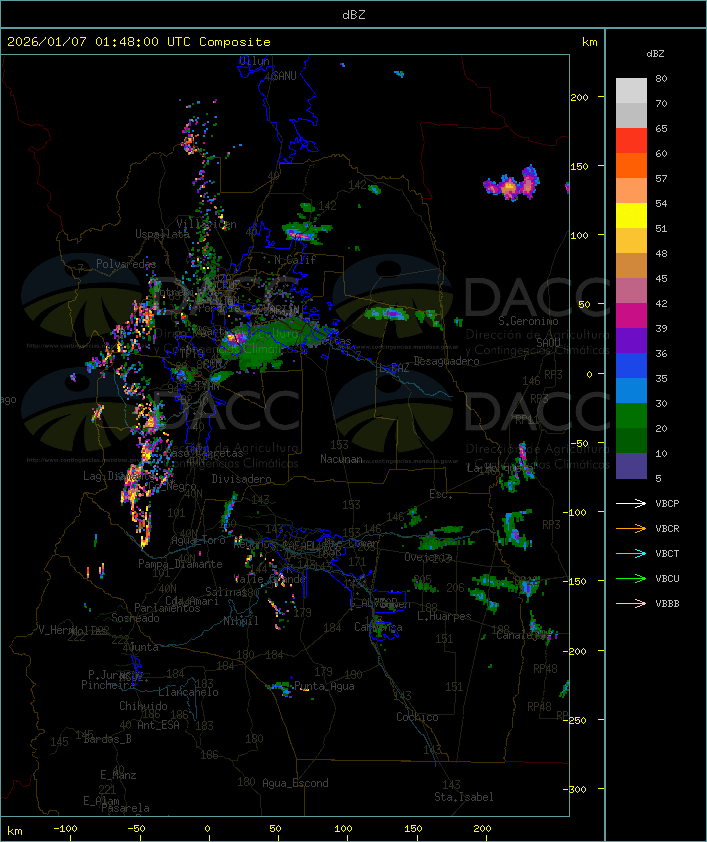Click the 'Nihuil' map label
This screenshot has width=707, height=842.
coord(241,621)
